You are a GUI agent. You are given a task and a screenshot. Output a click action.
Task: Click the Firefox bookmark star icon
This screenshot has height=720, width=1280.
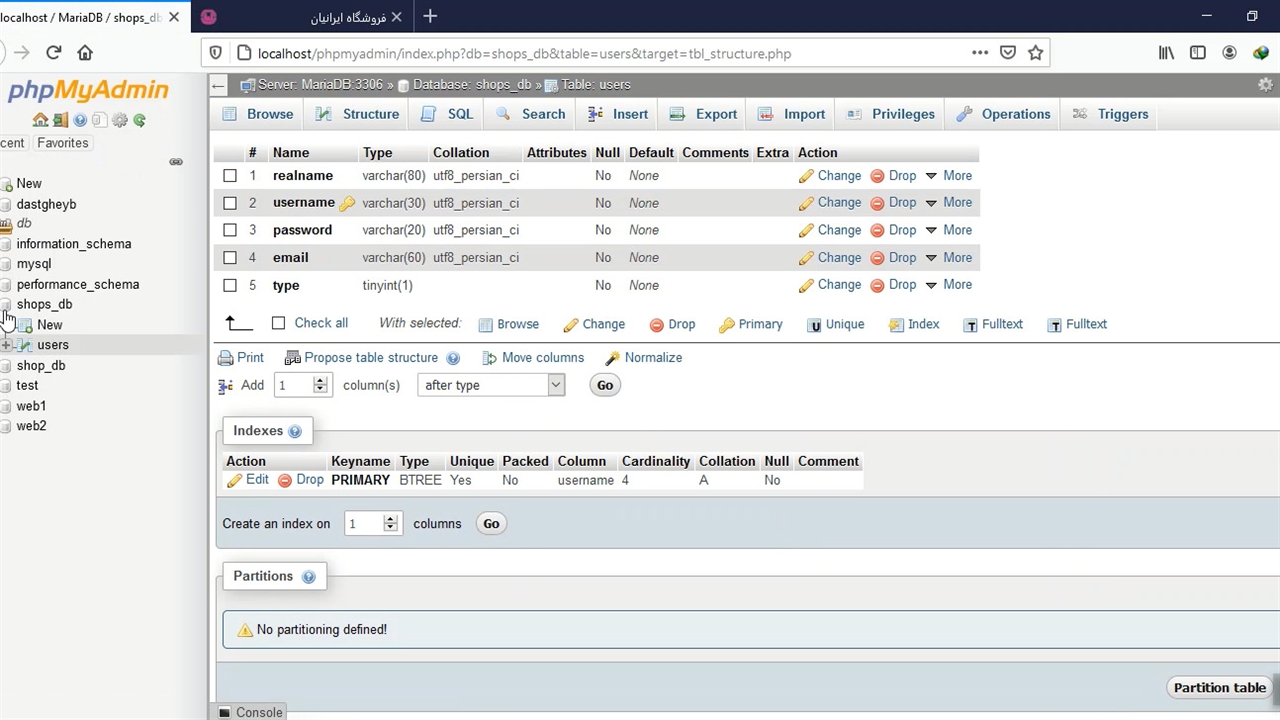point(1036,53)
